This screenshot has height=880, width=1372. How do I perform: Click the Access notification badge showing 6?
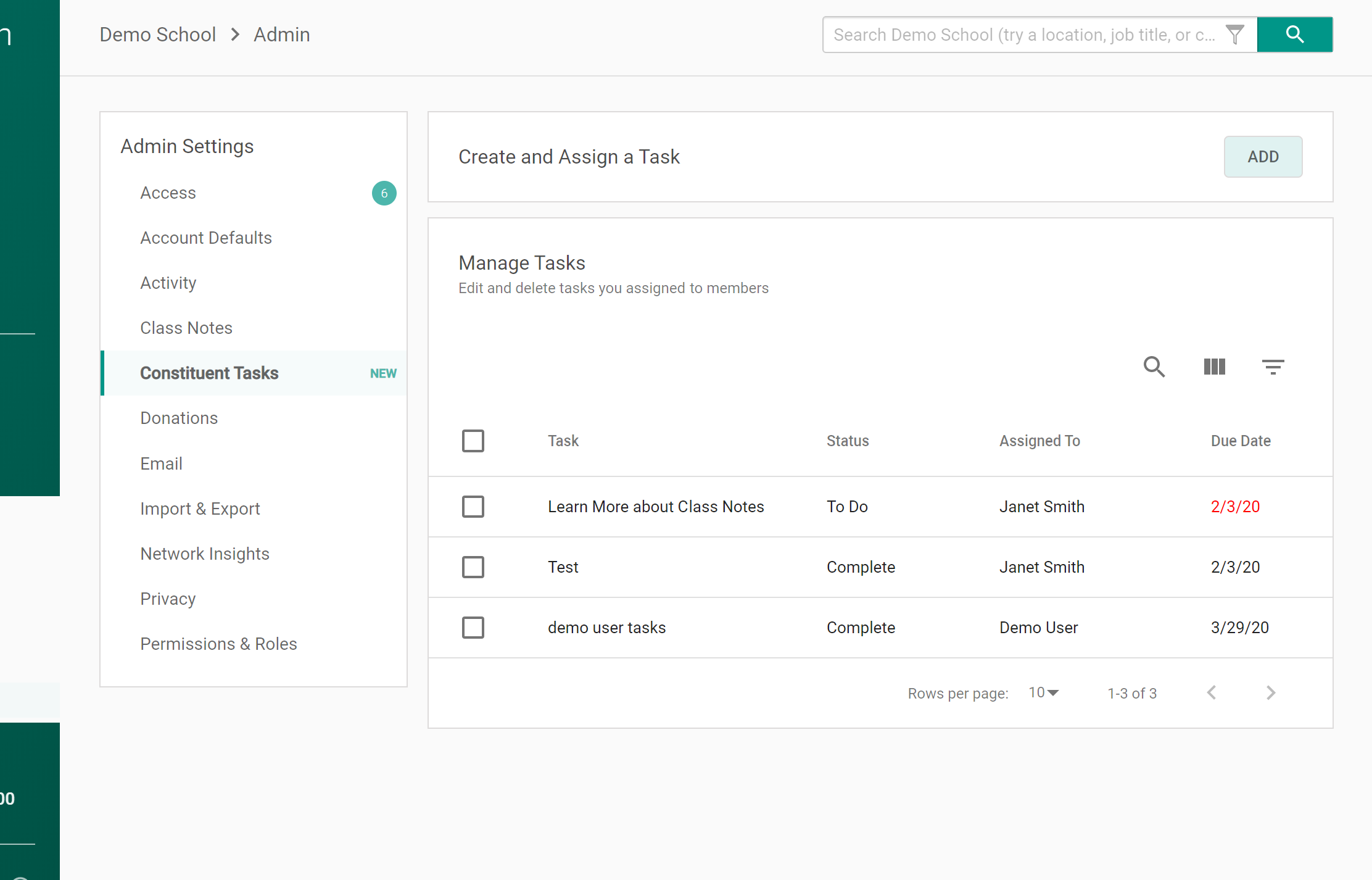pyautogui.click(x=384, y=193)
